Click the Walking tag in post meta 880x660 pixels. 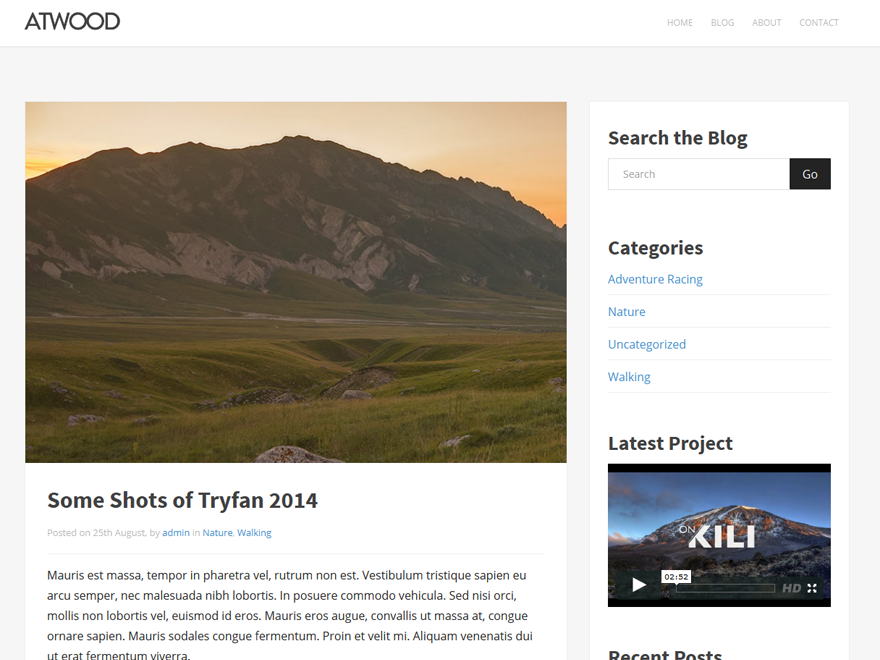(x=254, y=533)
